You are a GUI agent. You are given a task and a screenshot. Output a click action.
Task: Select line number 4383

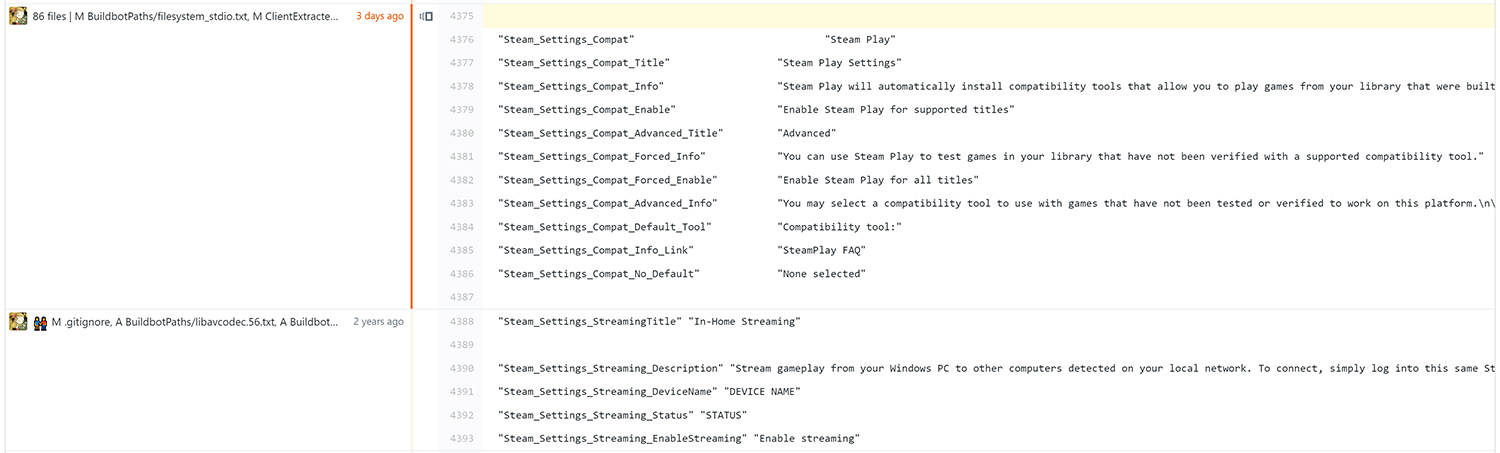[462, 204]
